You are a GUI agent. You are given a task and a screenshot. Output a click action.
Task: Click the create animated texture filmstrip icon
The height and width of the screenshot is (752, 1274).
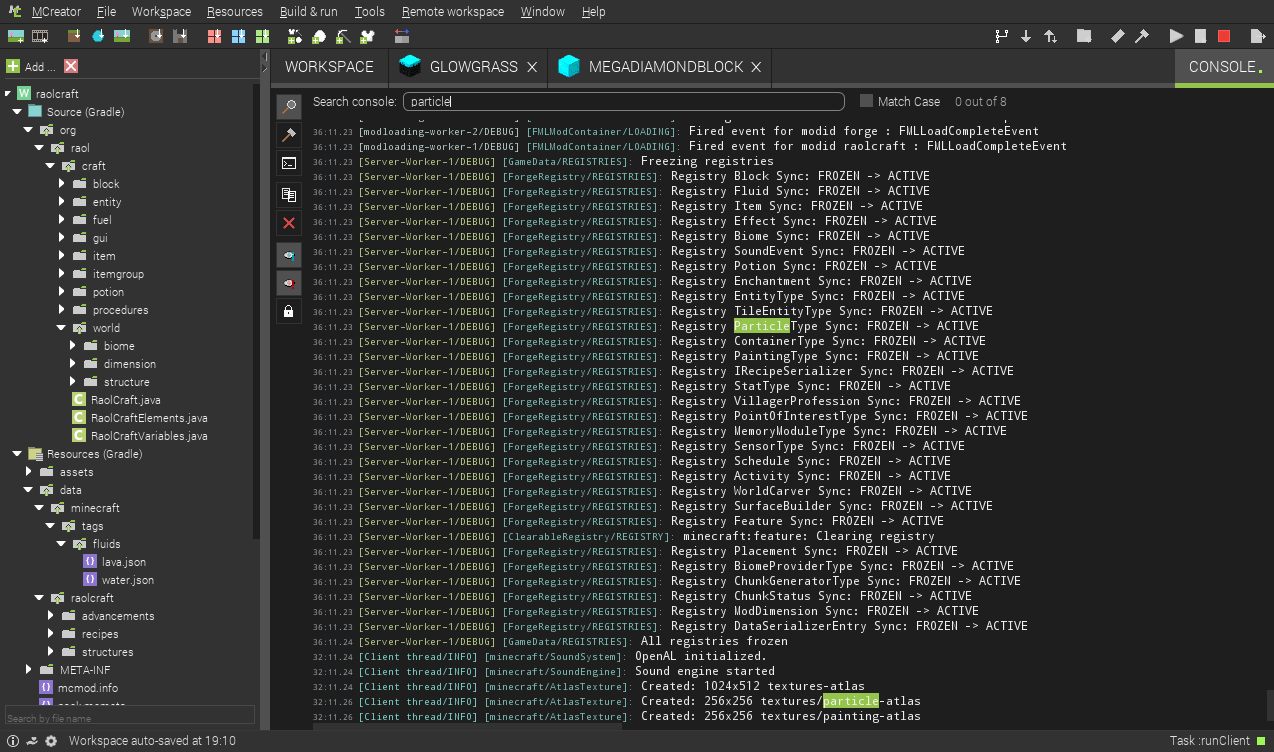click(x=40, y=36)
